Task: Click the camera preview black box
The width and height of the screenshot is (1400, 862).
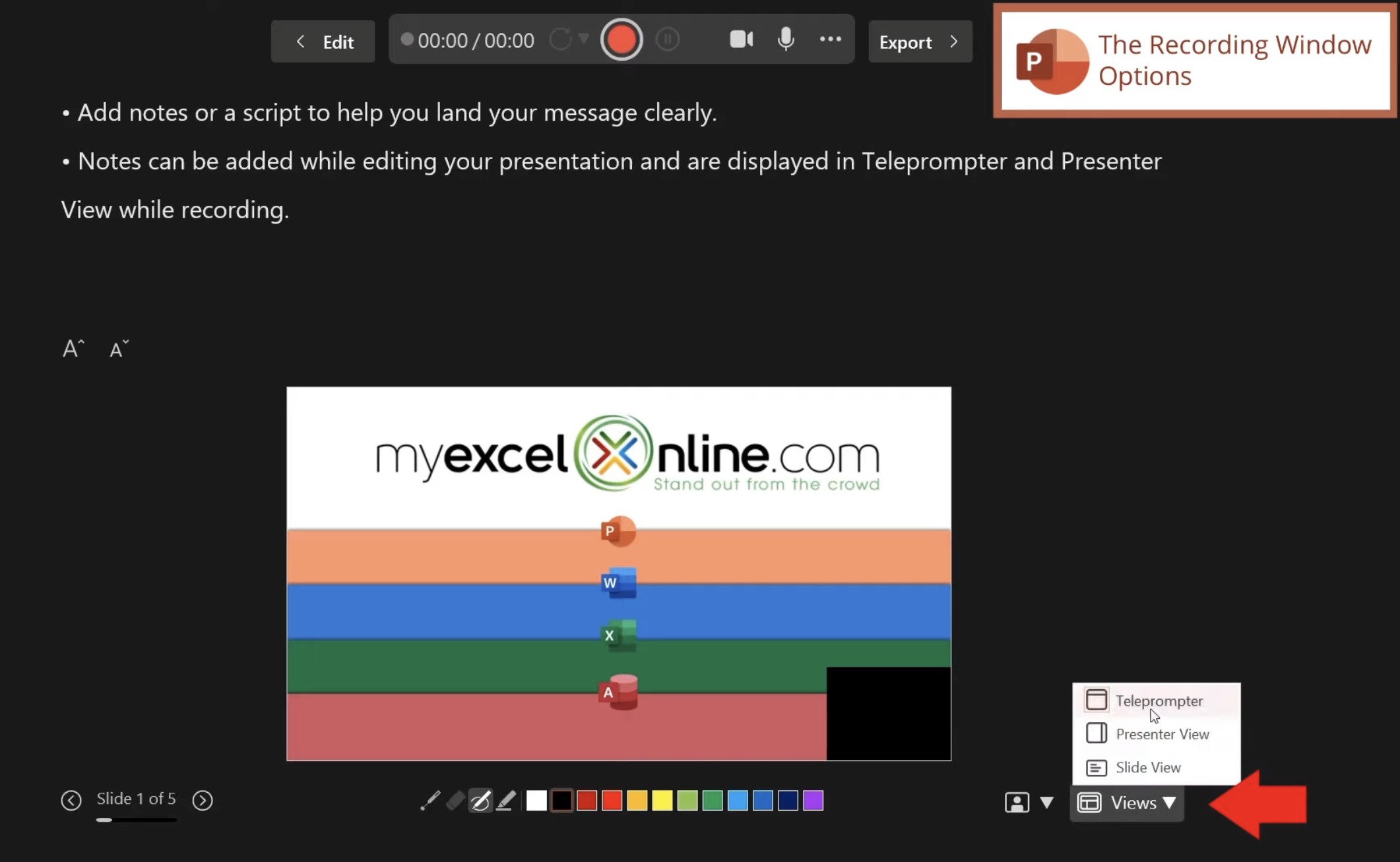Action: [x=889, y=714]
